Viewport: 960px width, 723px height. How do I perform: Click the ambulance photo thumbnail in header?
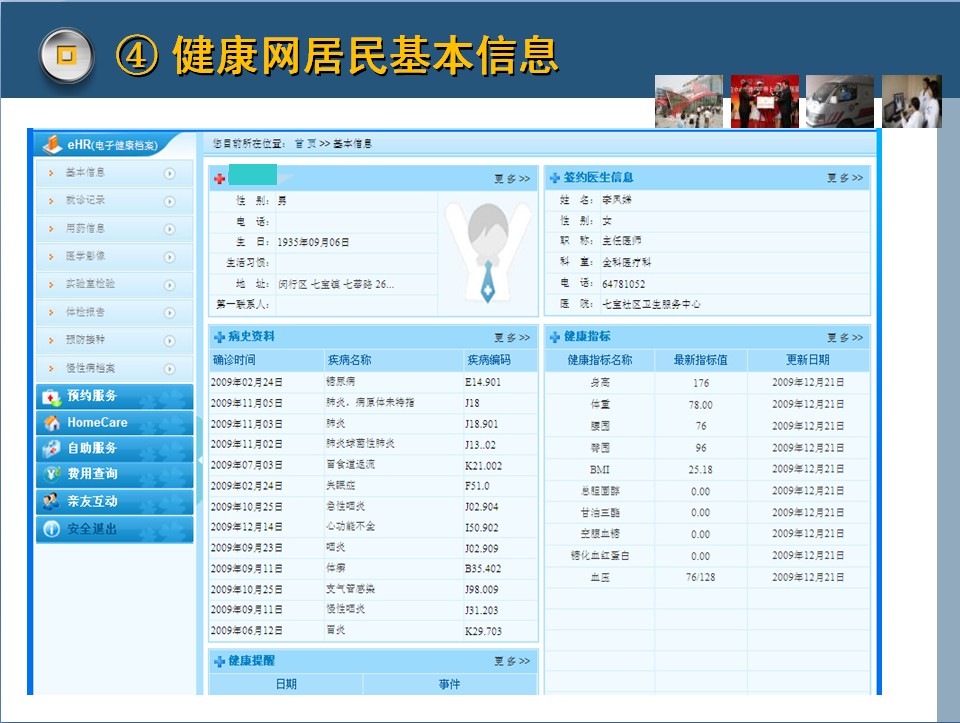840,101
